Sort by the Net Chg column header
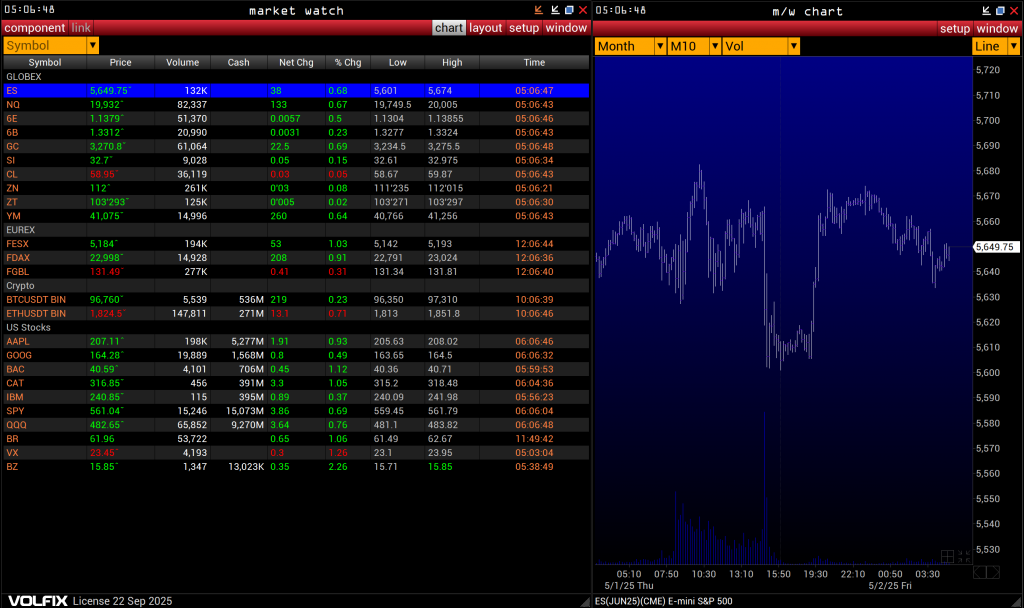The image size is (1024, 608). tap(296, 62)
